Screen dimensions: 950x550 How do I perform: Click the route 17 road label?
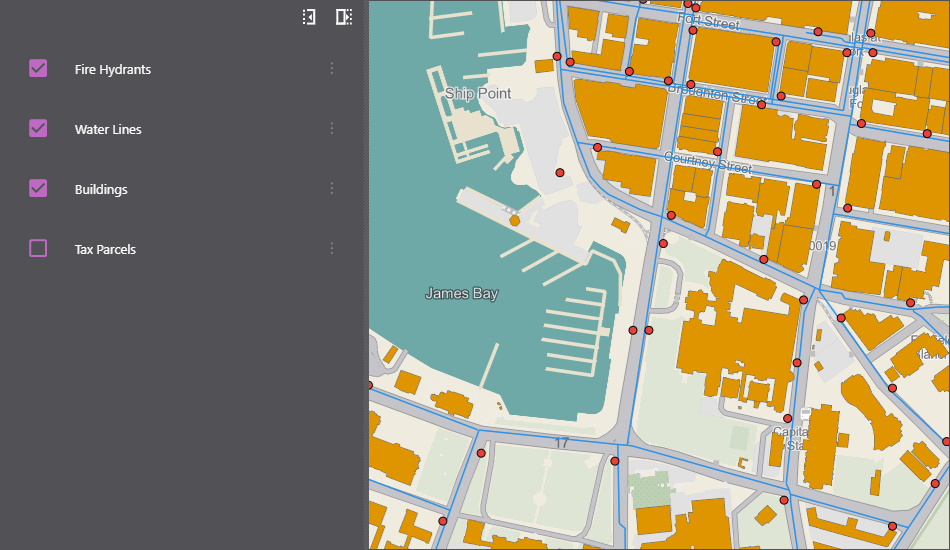[x=561, y=442]
